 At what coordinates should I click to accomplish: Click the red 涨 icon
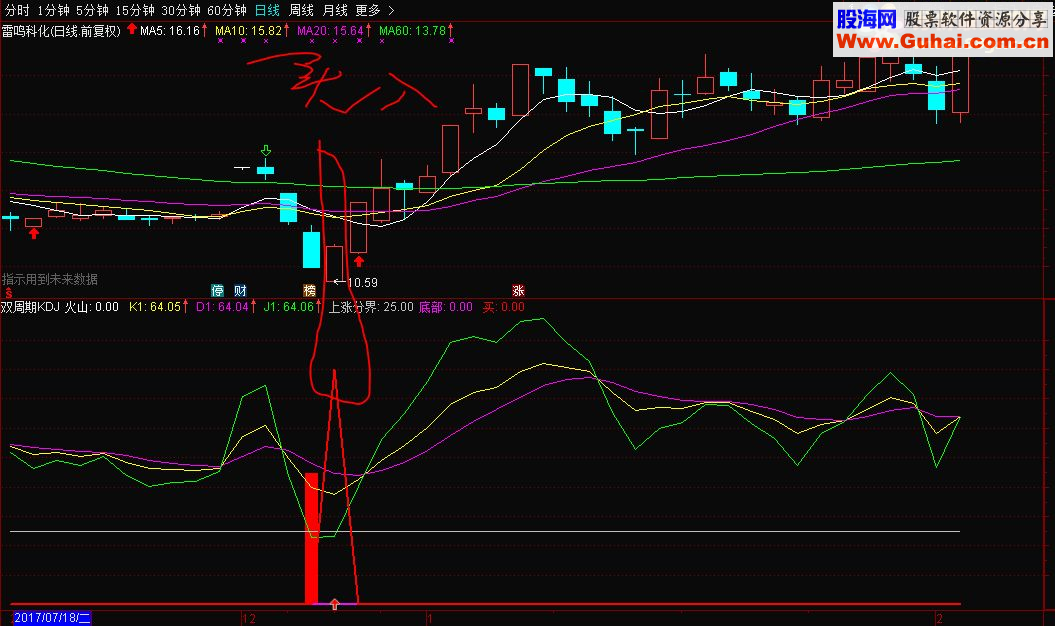[517, 290]
